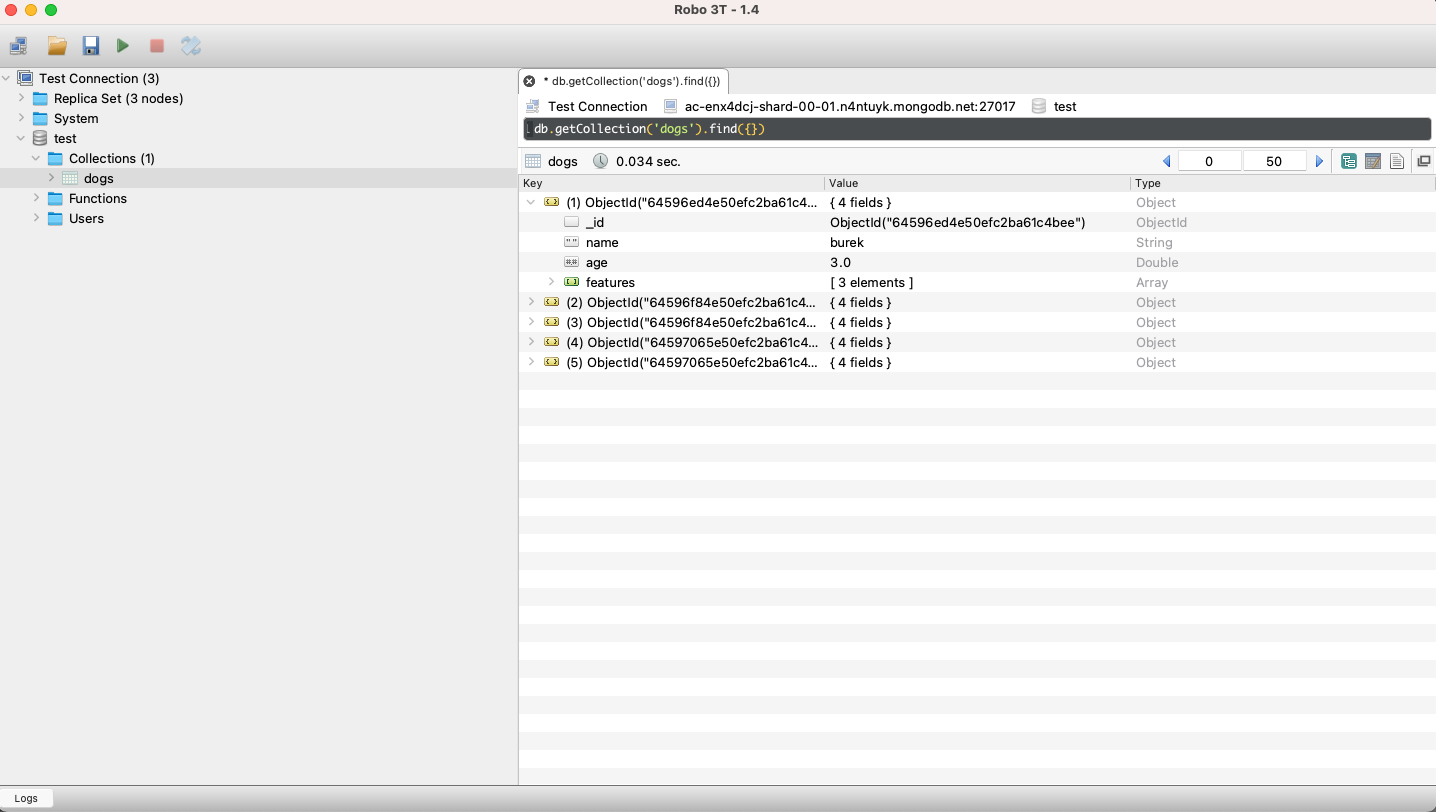Viewport: 1436px width, 812px height.
Task: Select the dogs collection in the tree
Action: pos(98,178)
